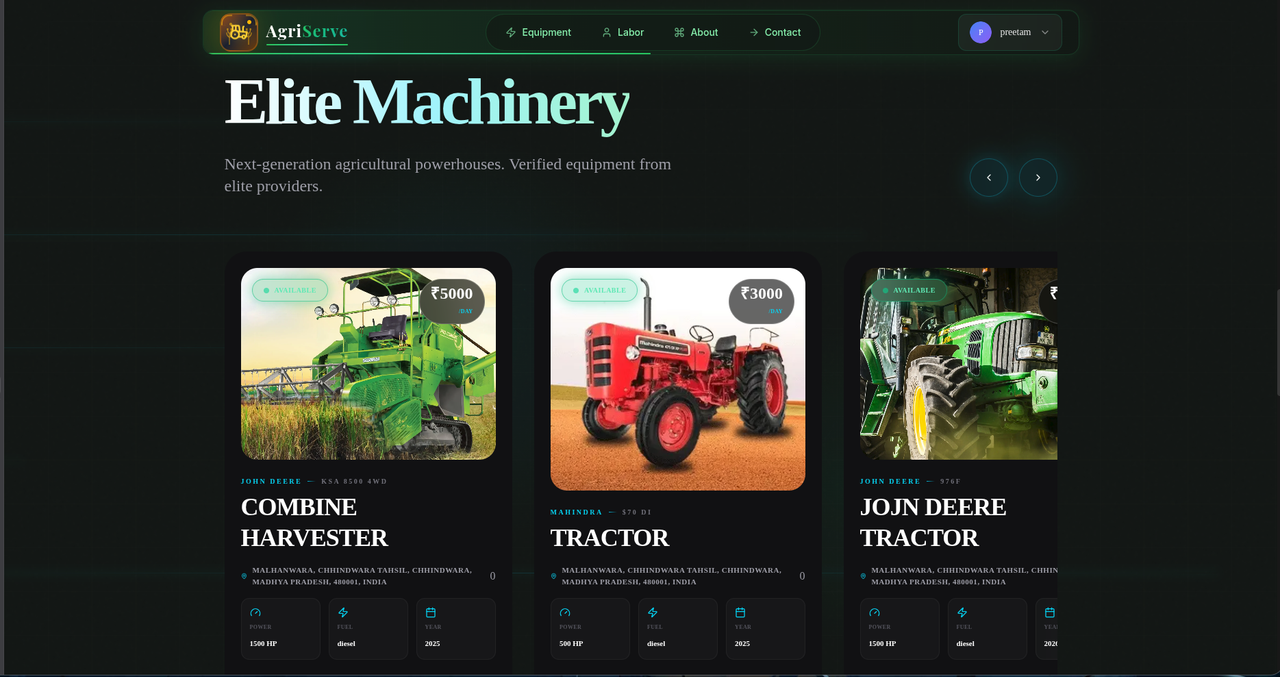Click power gauge icon on Jojn Deere card
Viewport: 1280px width, 677px height.
point(875,612)
